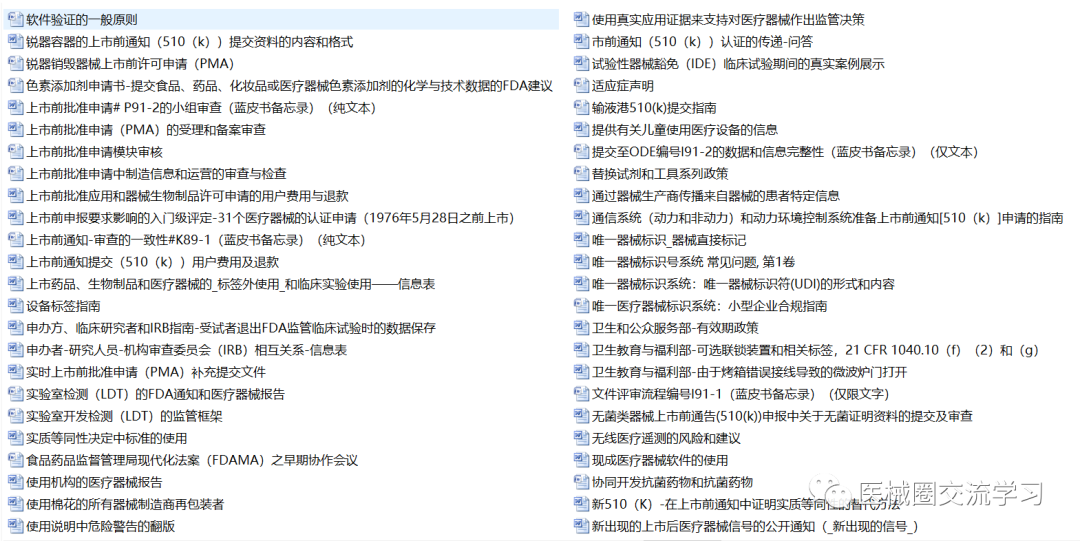
Task: Select file 色素添加剂申请书 FDA建议
Action: (289, 86)
